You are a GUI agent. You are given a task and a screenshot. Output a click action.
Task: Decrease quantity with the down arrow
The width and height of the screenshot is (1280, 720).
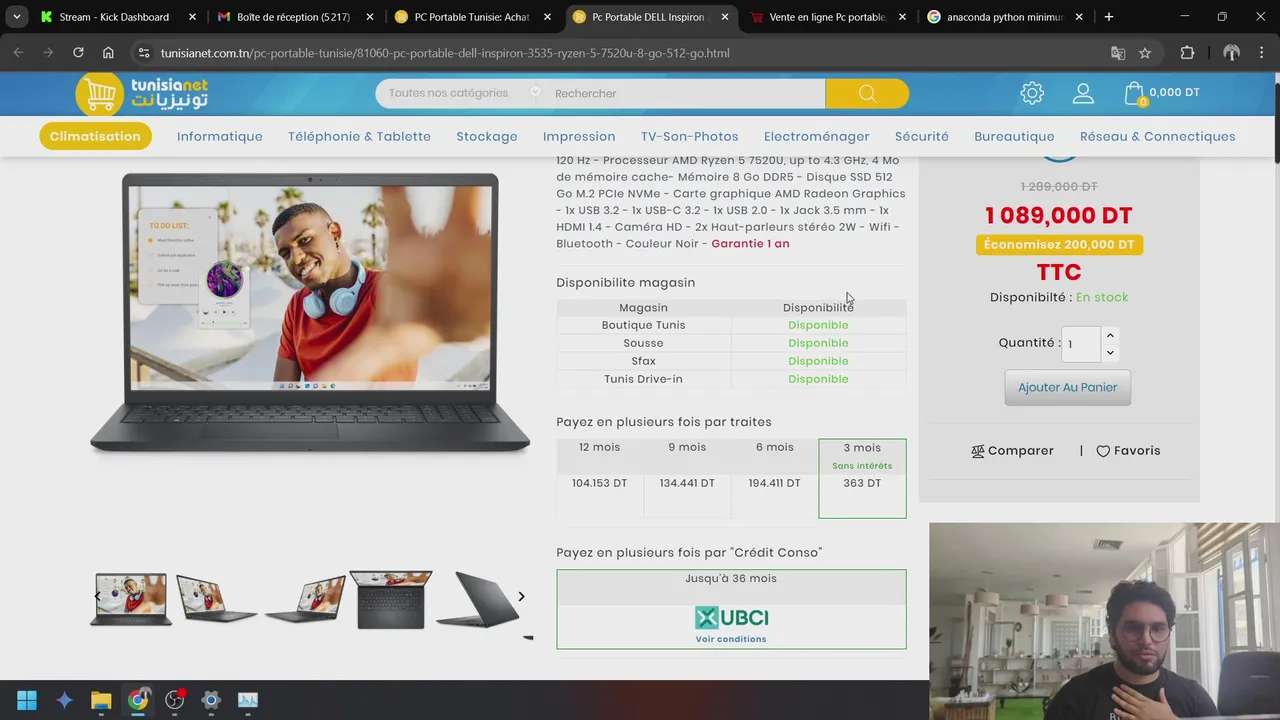1110,352
